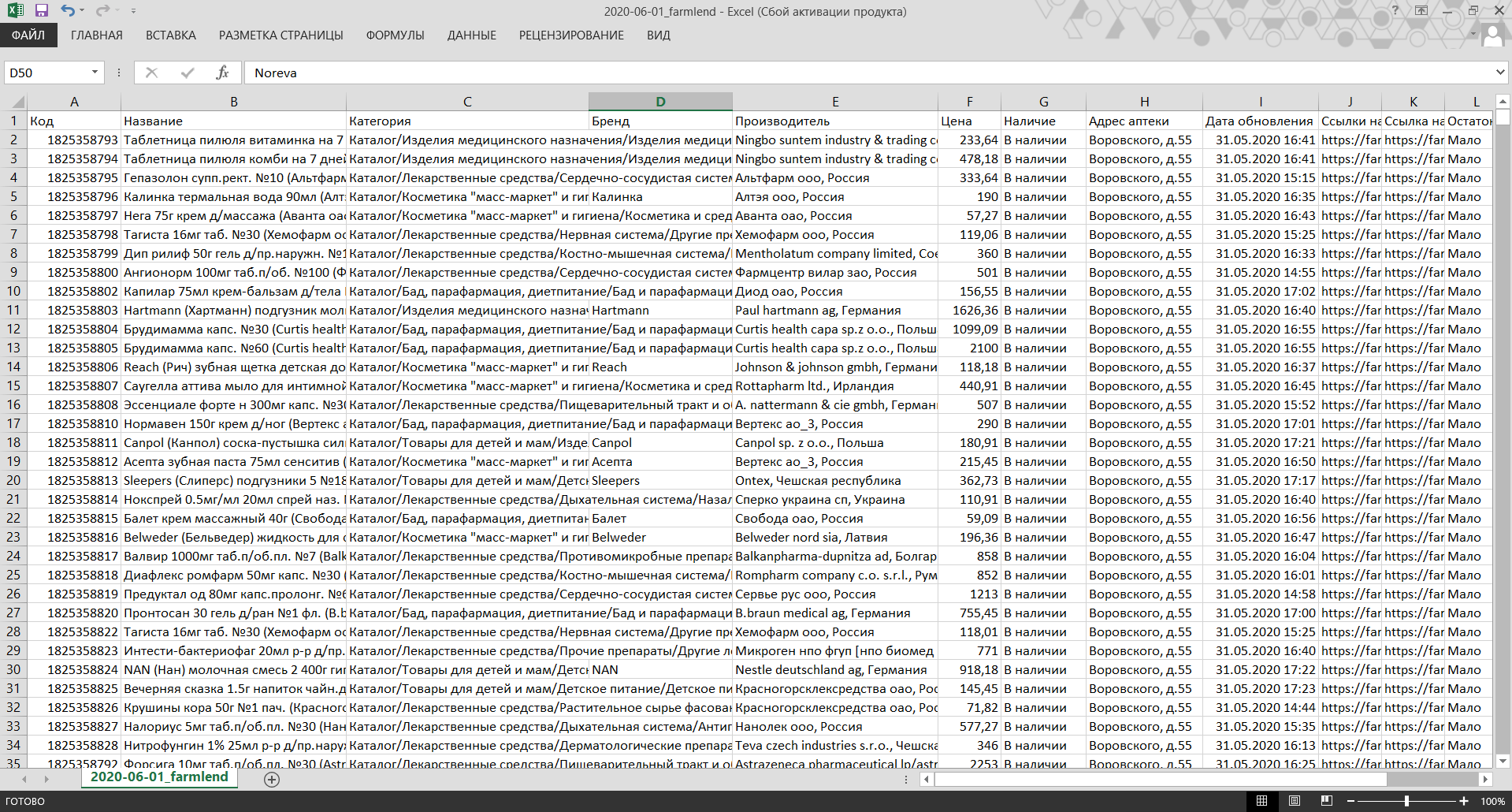
Task: Open the ФАЙЛ tab
Action: (x=28, y=35)
